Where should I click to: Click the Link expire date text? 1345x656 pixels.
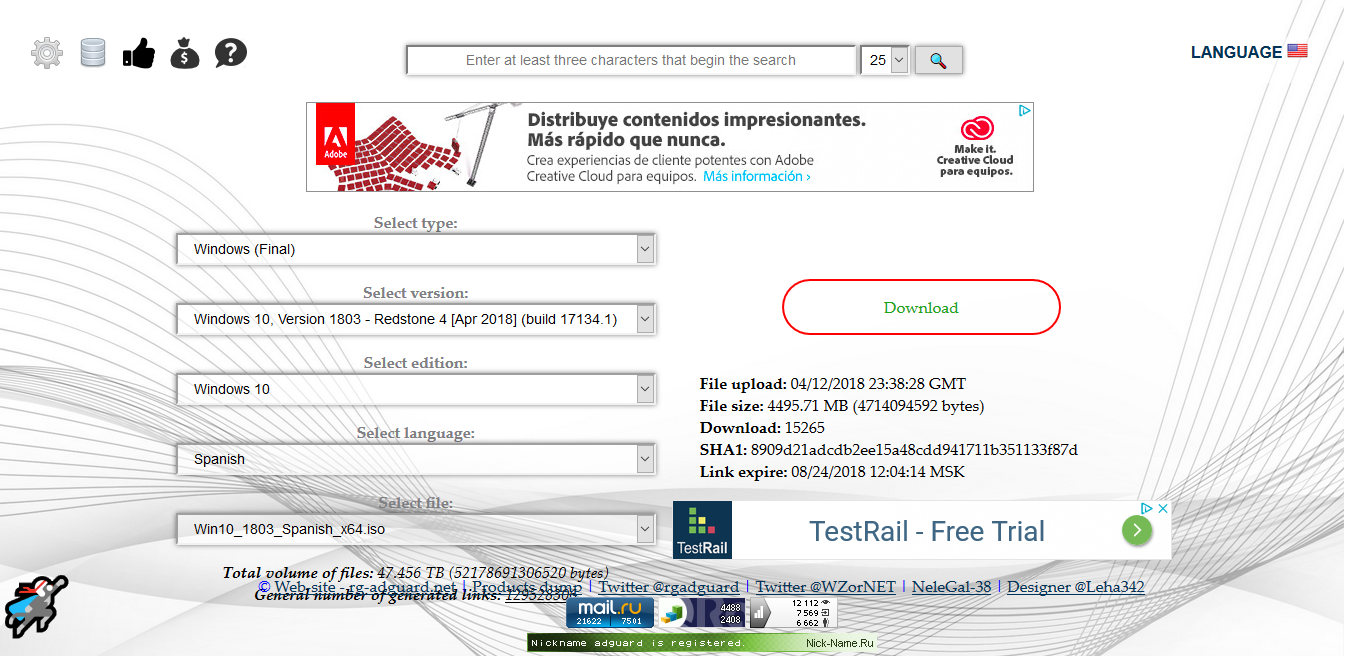click(x=878, y=472)
